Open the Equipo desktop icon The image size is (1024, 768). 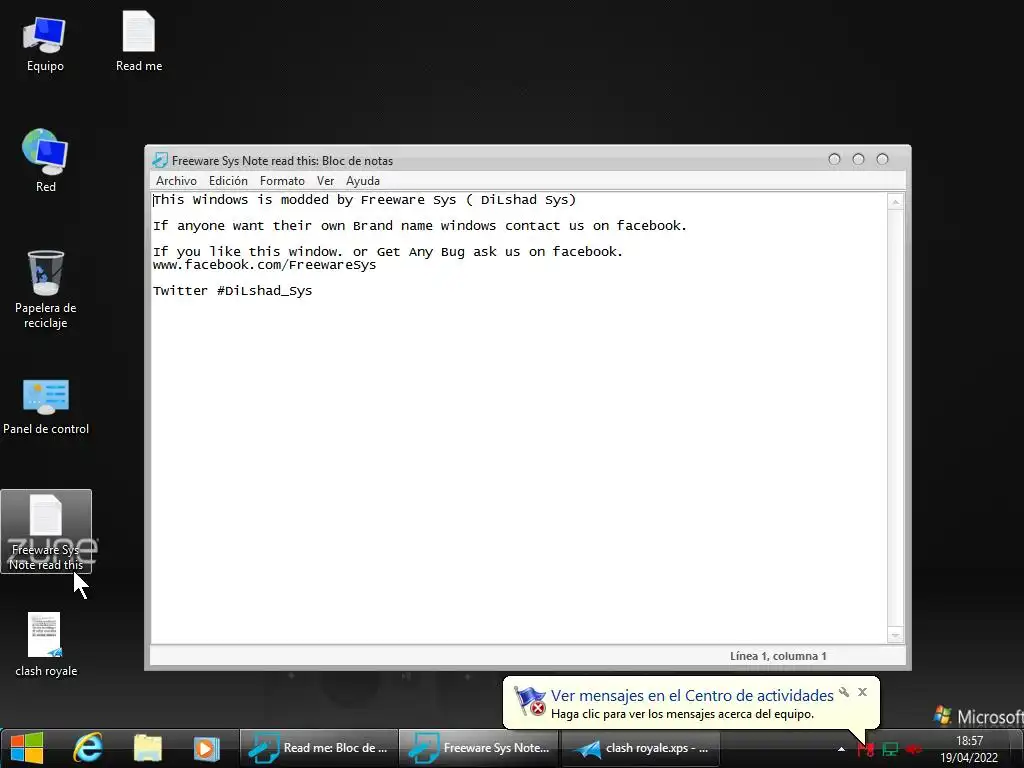[x=44, y=44]
